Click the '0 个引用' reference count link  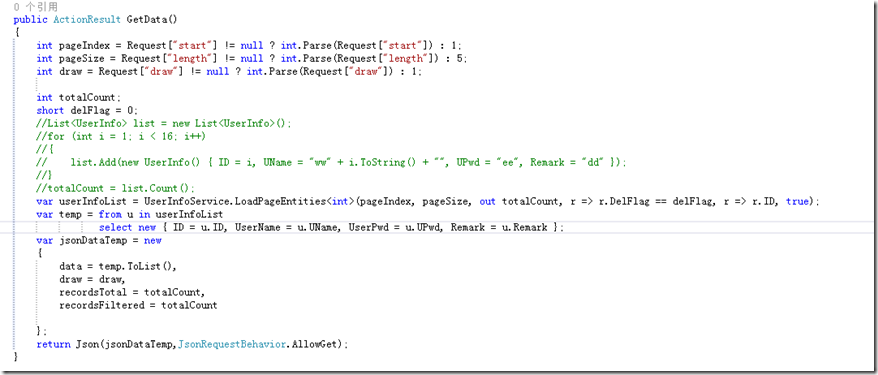36,7
